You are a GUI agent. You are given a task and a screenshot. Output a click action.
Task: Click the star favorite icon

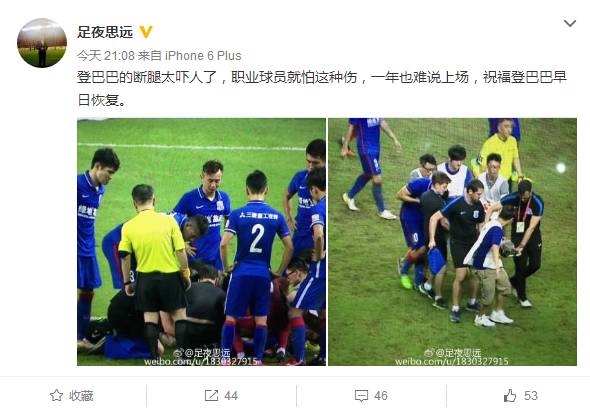(56, 395)
